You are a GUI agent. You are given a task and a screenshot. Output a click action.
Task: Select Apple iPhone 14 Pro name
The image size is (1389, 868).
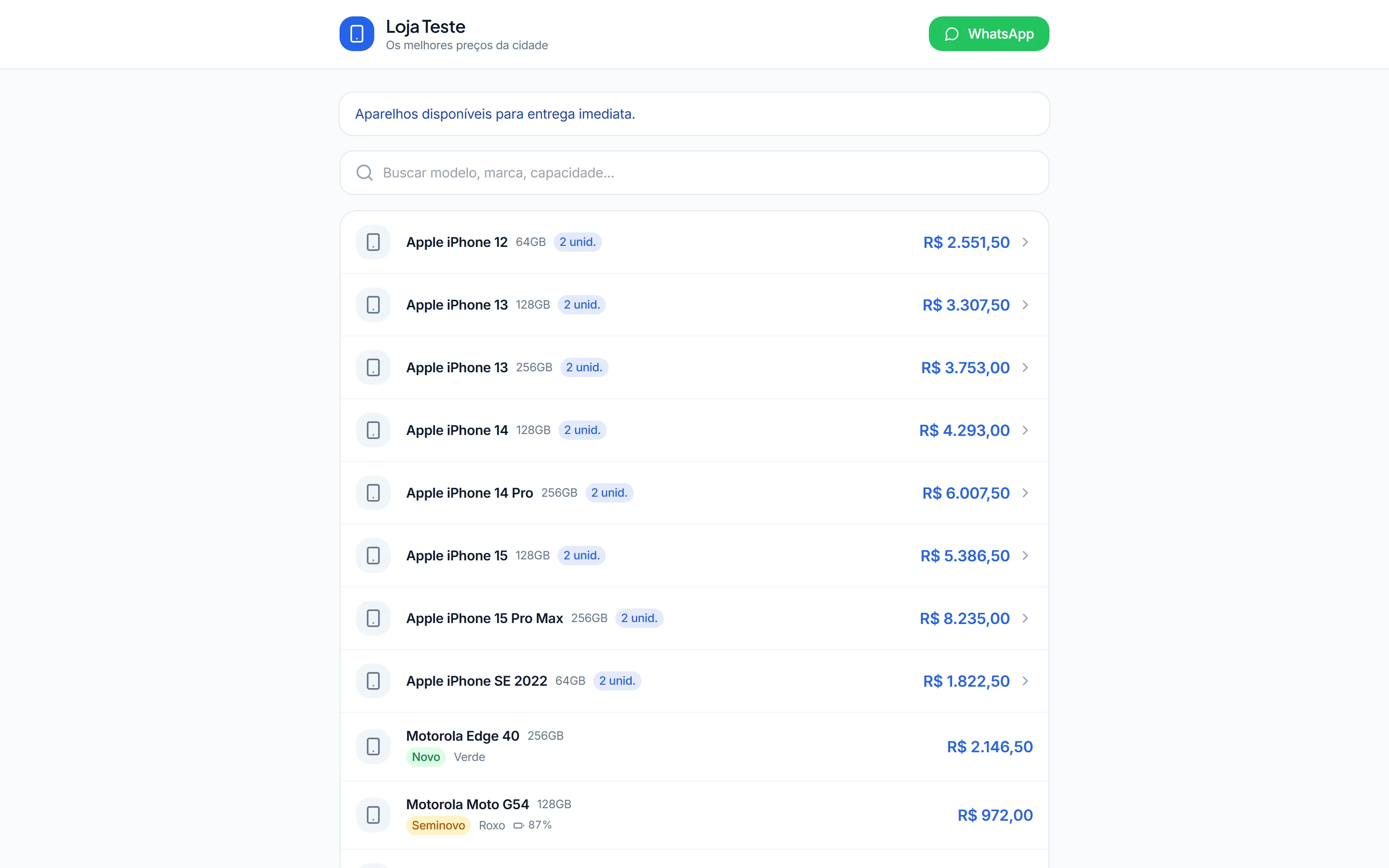469,492
